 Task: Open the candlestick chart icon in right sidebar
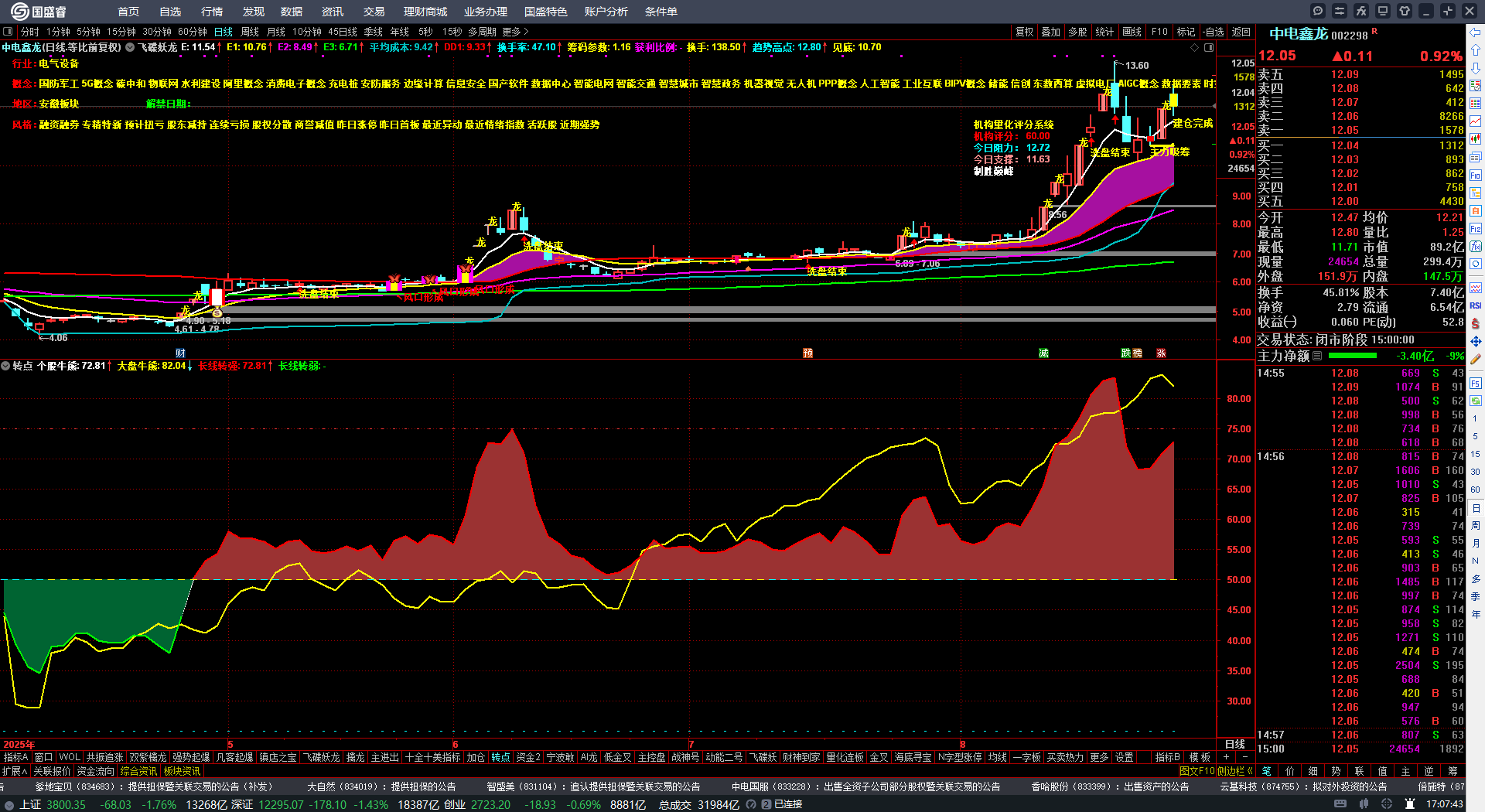point(1476,139)
